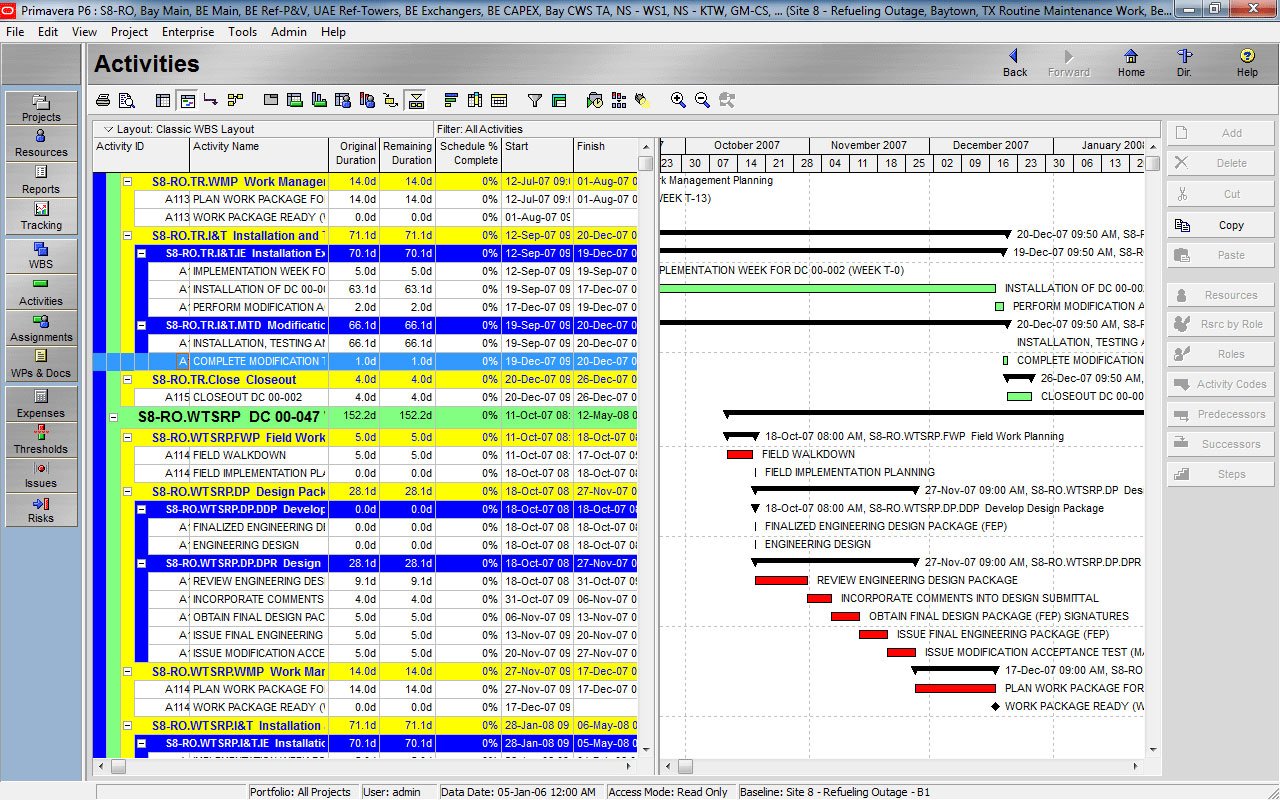
Task: Toggle the Gantt Chart view button
Action: (187, 100)
